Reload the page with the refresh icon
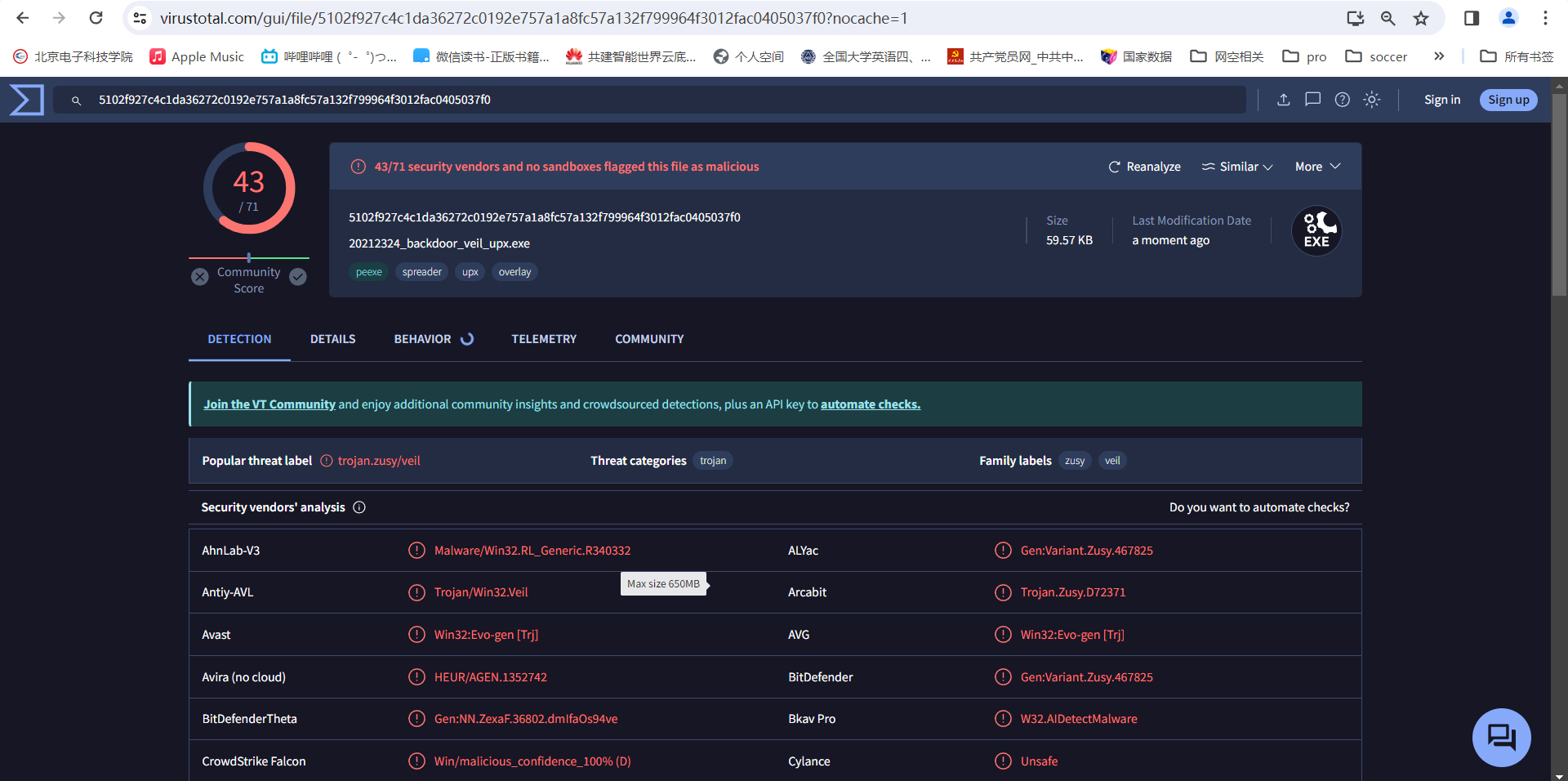Screen dimensions: 1568x781 [x=96, y=18]
